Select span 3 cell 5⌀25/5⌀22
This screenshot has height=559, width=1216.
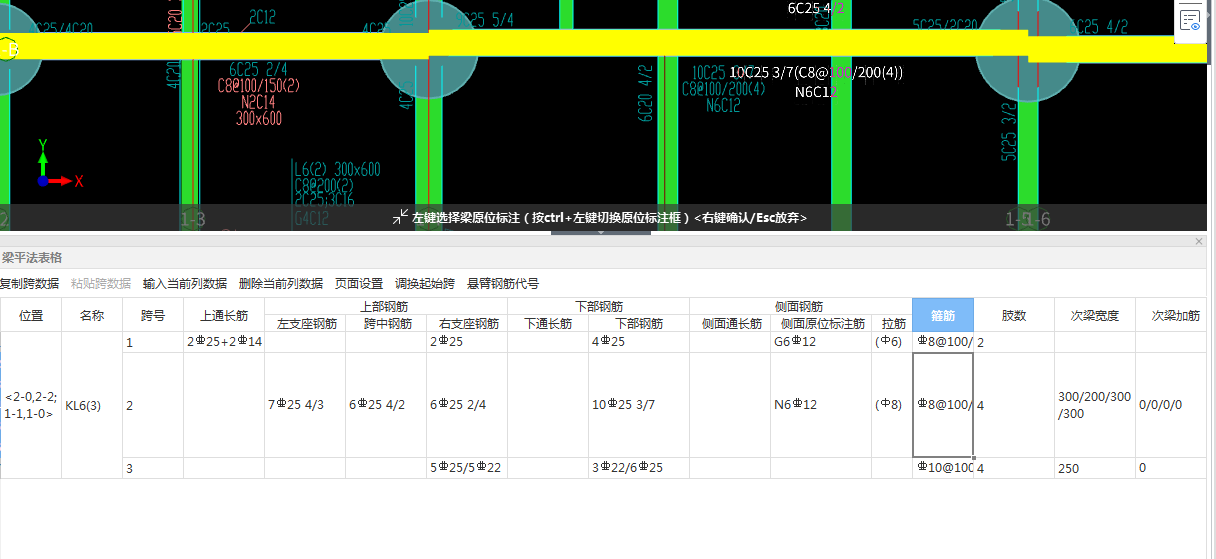467,468
